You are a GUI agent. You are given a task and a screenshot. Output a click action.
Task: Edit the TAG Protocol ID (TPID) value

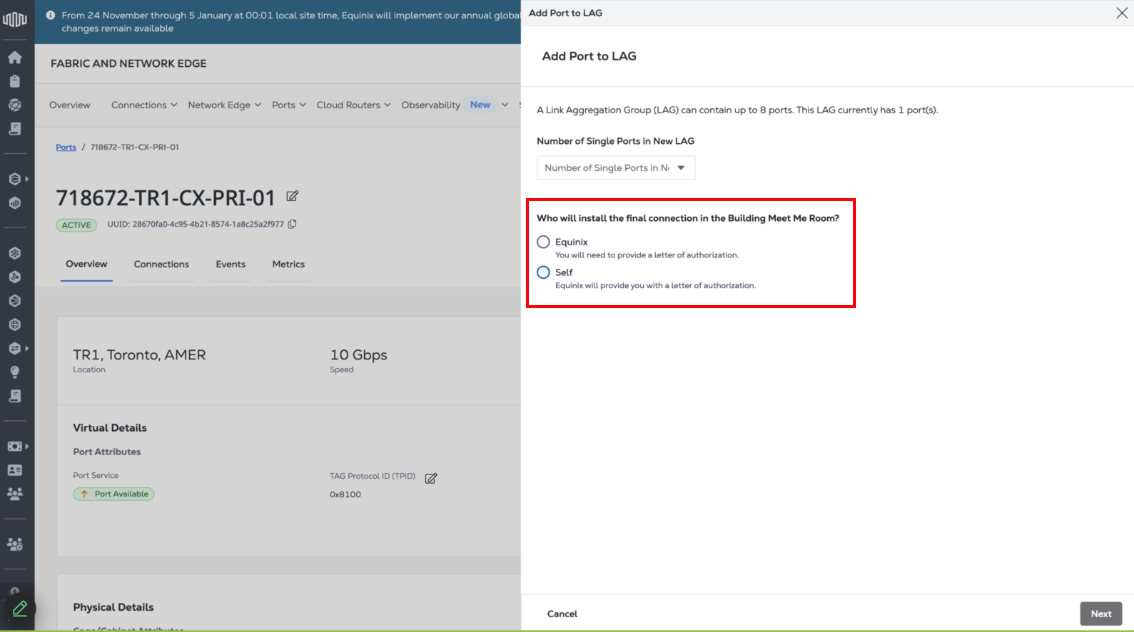point(431,478)
